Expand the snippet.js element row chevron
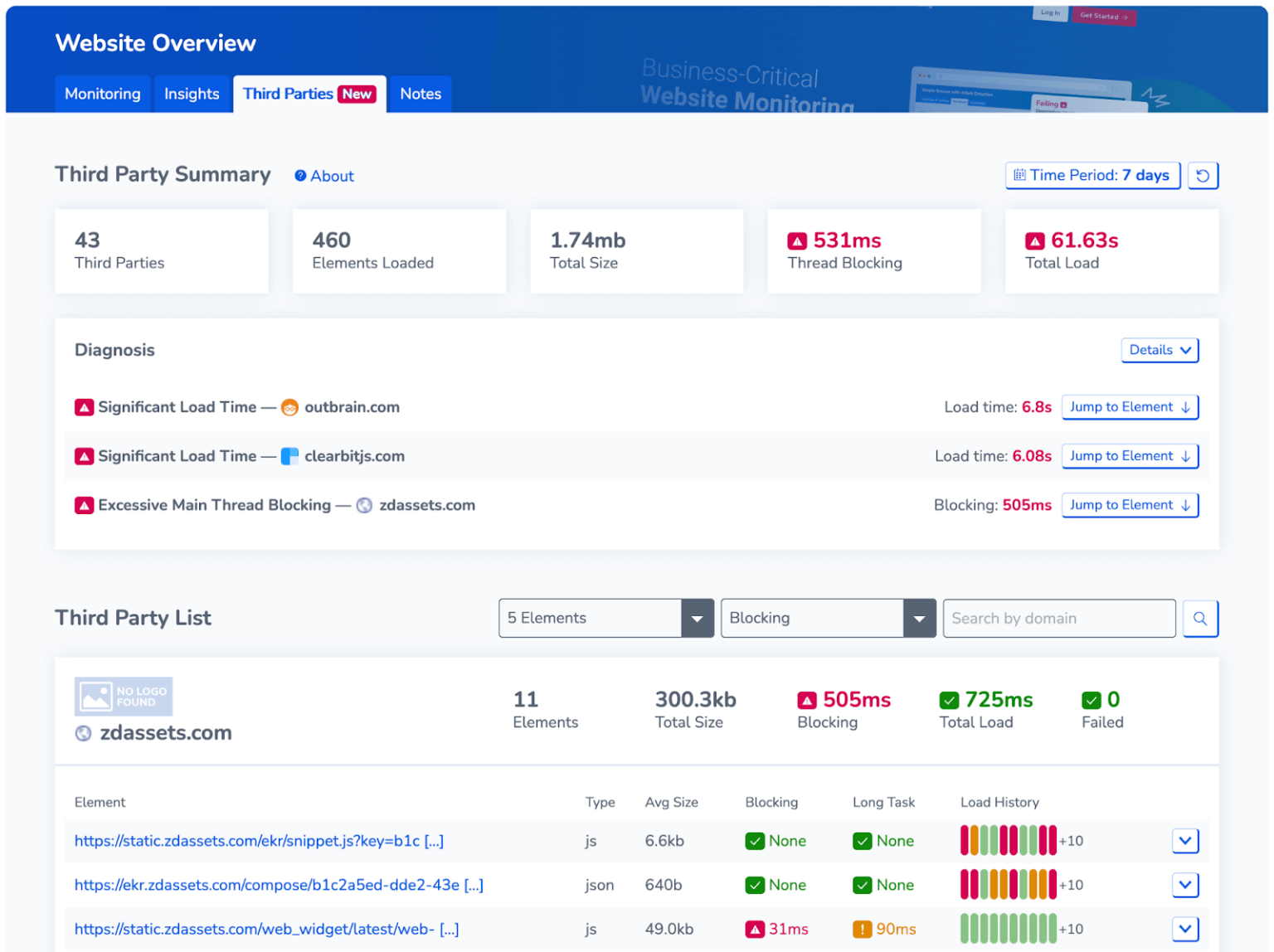 [x=1185, y=841]
